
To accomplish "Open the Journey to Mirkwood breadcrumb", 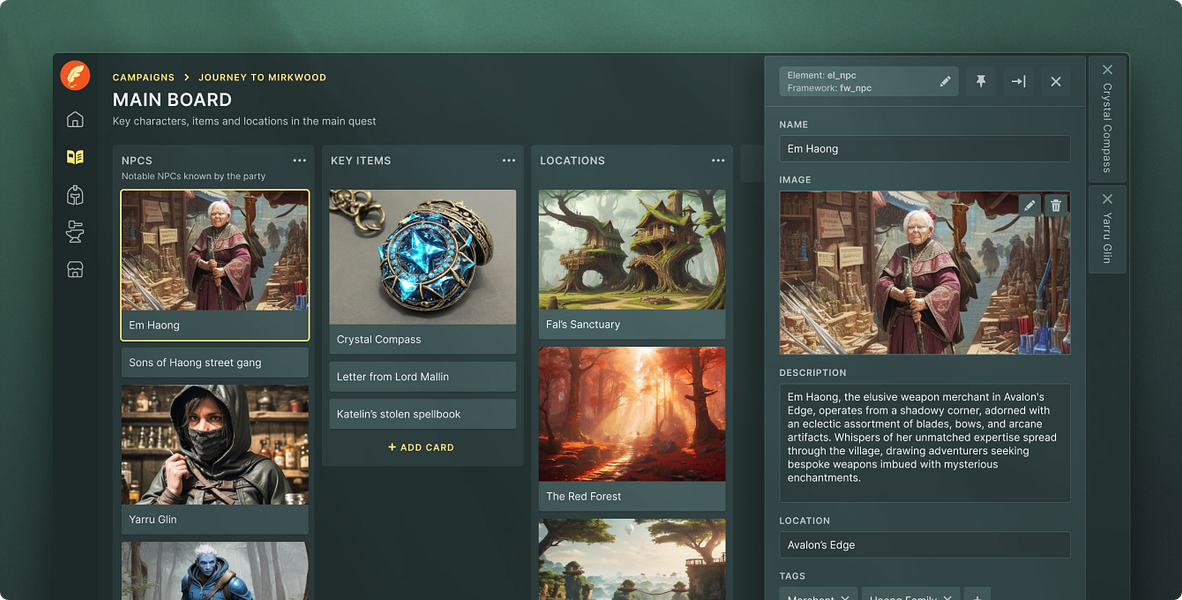I will tap(262, 77).
